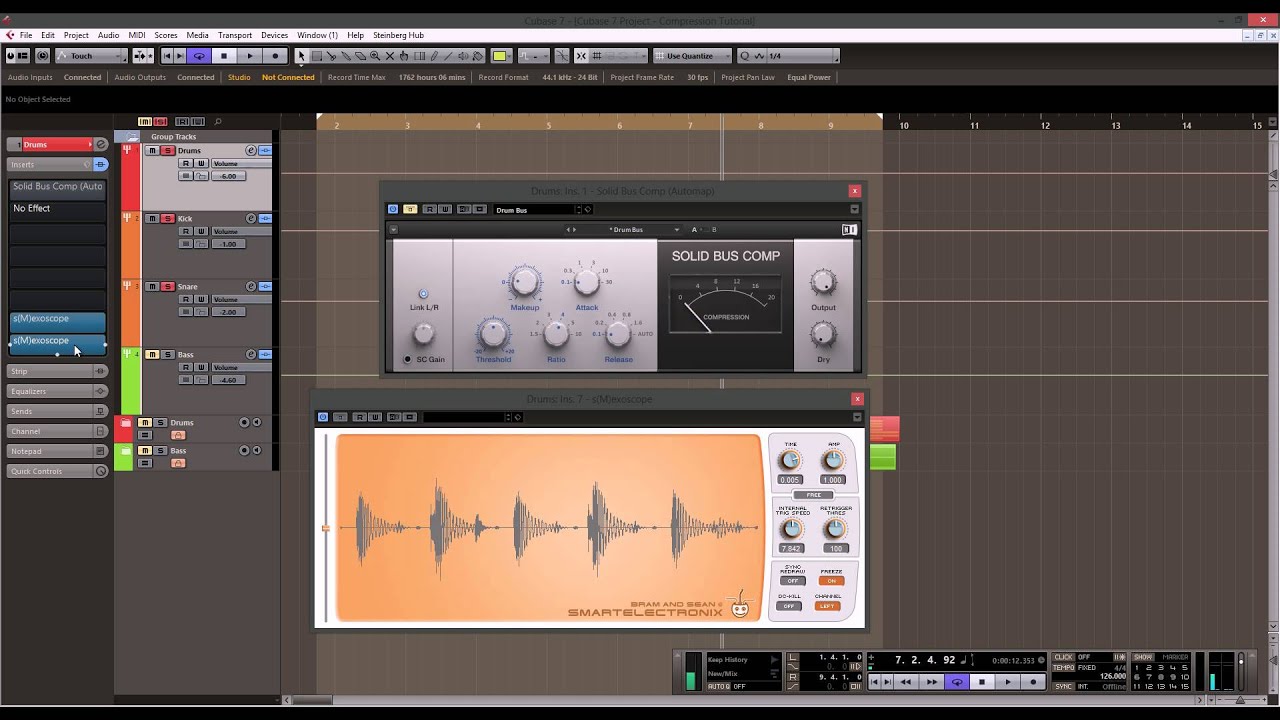Screen dimensions: 1280x720
Task: Open the track list search magnifier
Action: click(218, 122)
